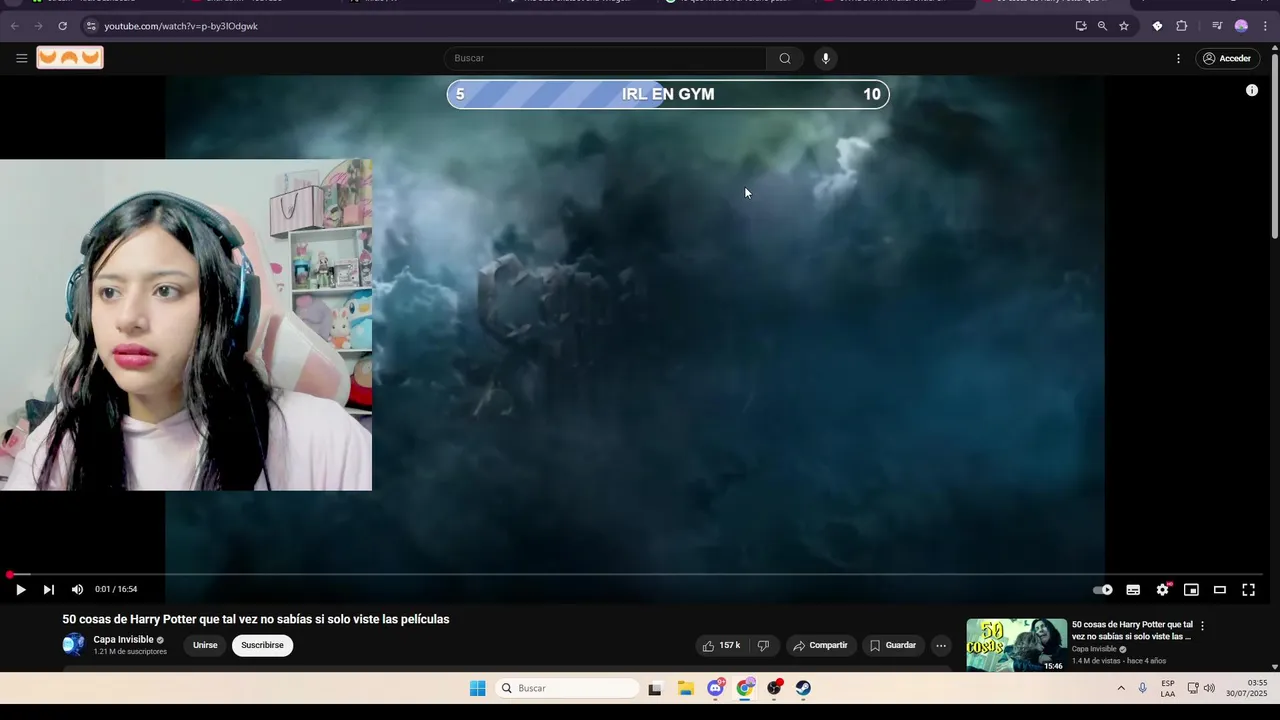Open the browser extensions puzzle icon
The image size is (1280, 720).
(1181, 26)
